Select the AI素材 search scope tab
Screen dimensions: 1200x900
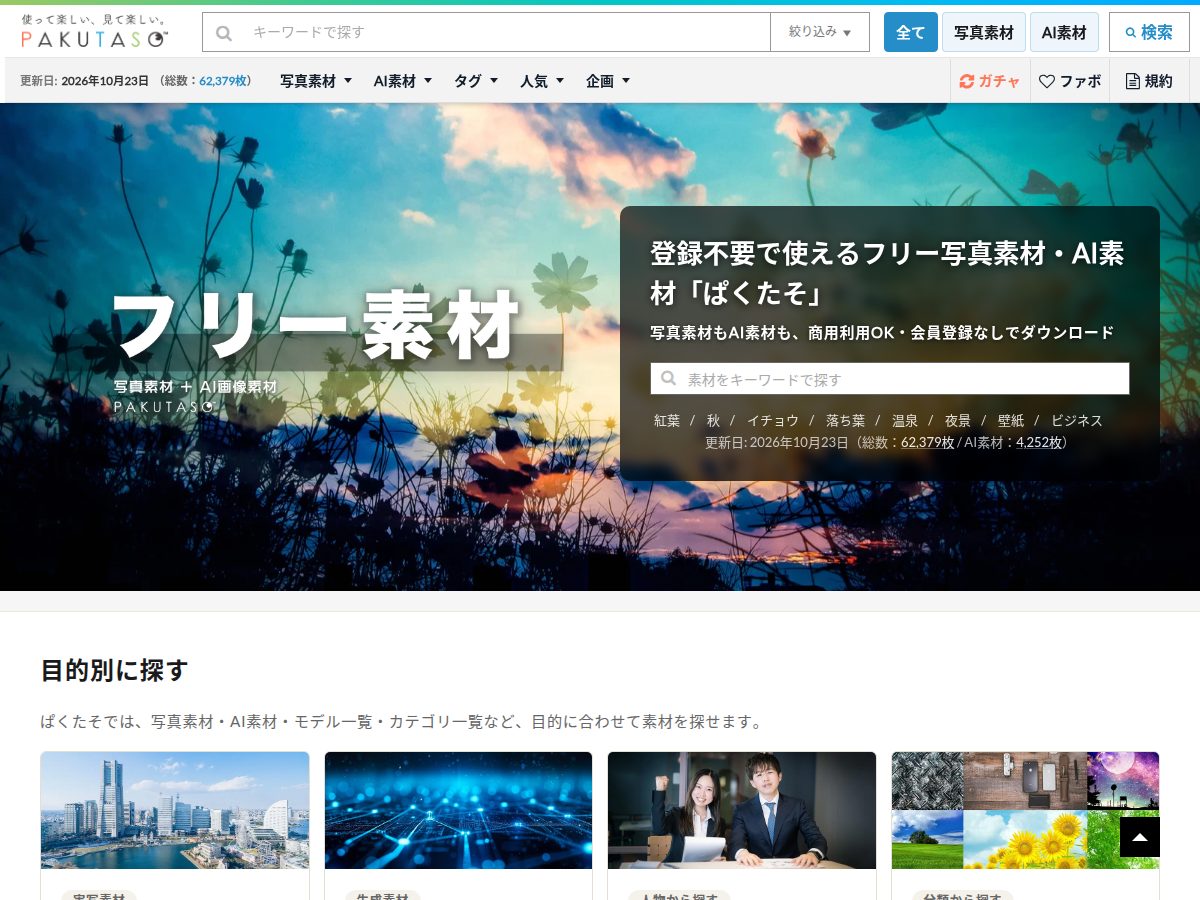coord(1064,32)
